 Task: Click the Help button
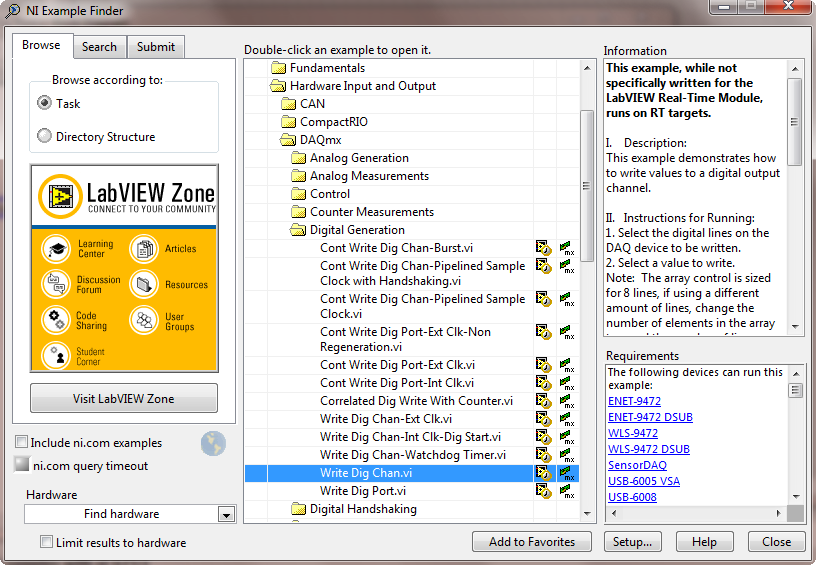(705, 542)
